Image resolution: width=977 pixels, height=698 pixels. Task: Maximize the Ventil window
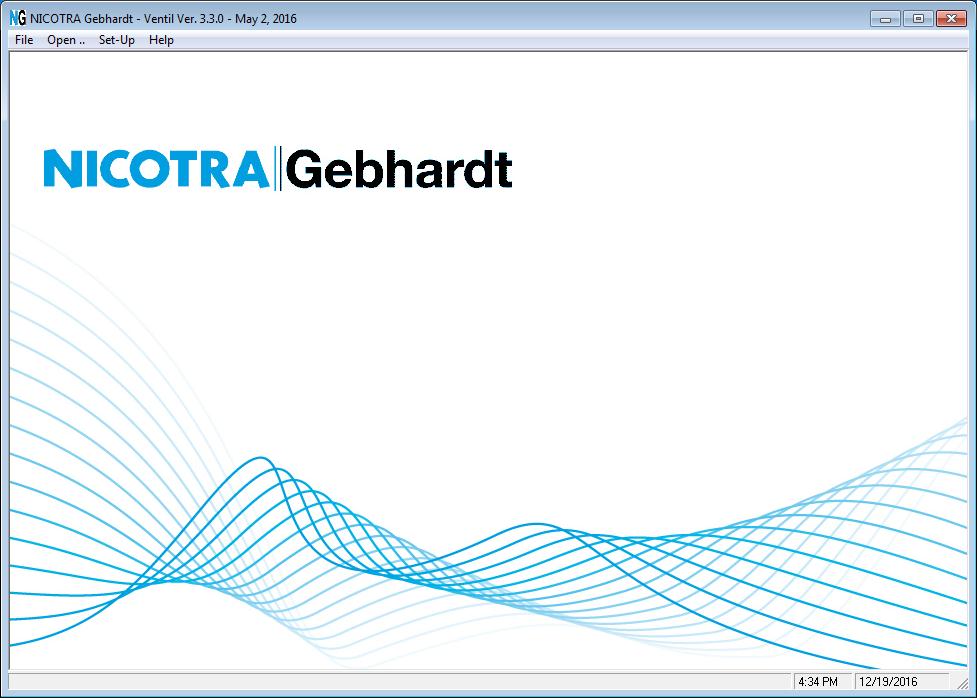tap(918, 19)
